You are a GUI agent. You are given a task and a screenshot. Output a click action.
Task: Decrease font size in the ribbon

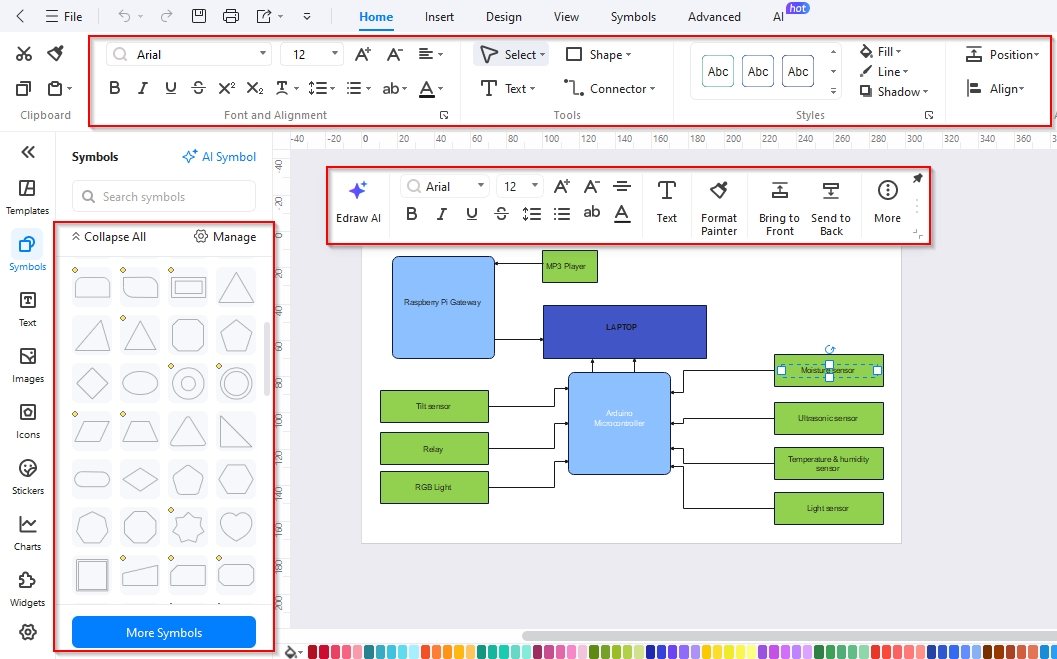(394, 55)
